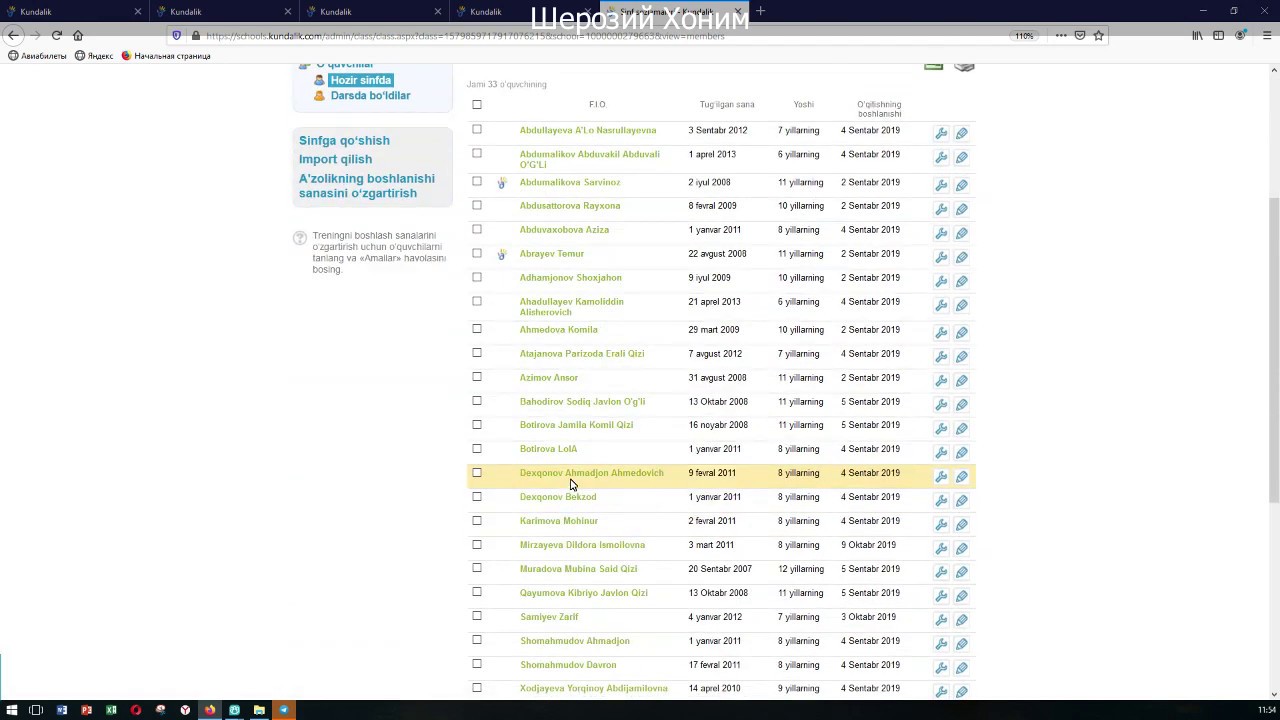Select Hozir sinfda in the sidebar
1280x720 pixels.
361,80
